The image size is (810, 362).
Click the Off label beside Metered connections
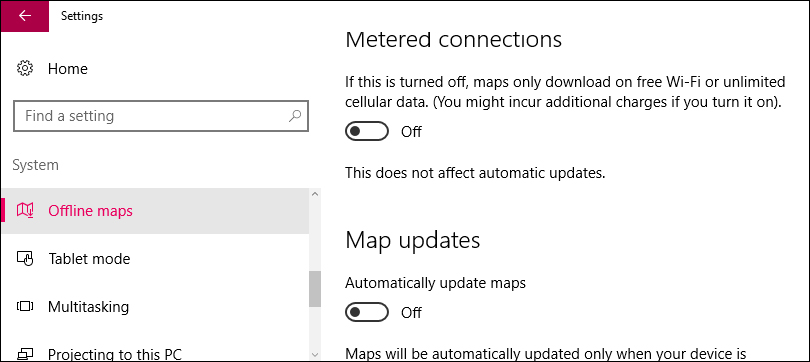[x=411, y=132]
